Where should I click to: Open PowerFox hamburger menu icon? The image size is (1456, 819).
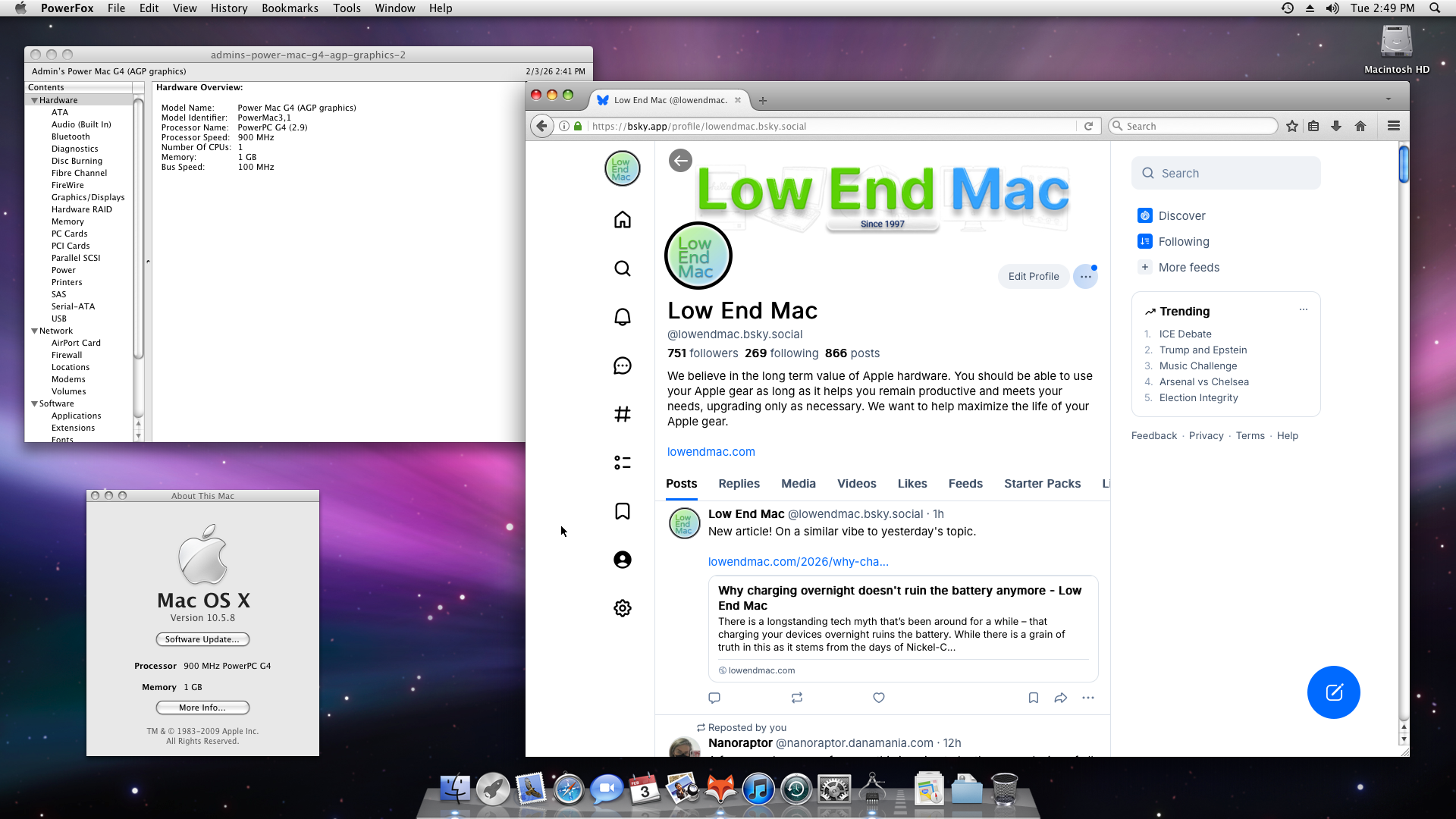[x=1393, y=126]
